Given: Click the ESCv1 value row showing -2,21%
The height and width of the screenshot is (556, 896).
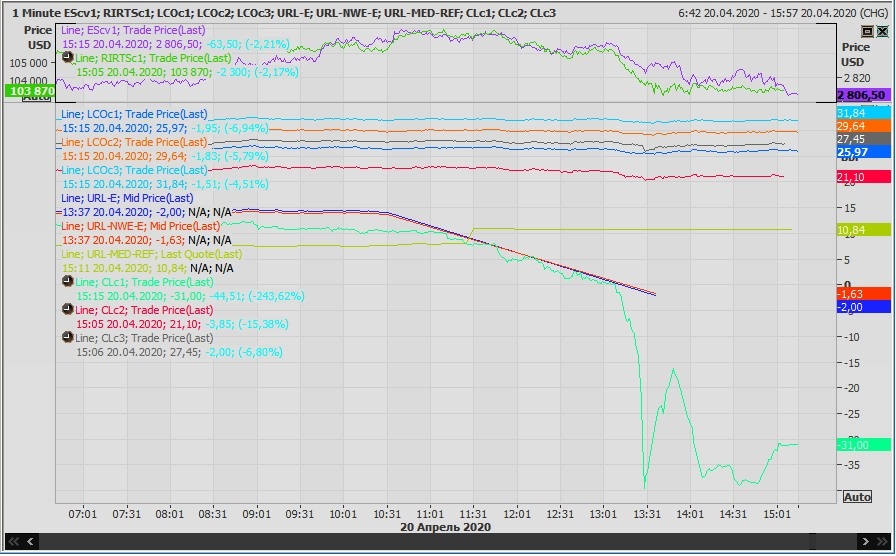Looking at the screenshot, I should coord(176,45).
